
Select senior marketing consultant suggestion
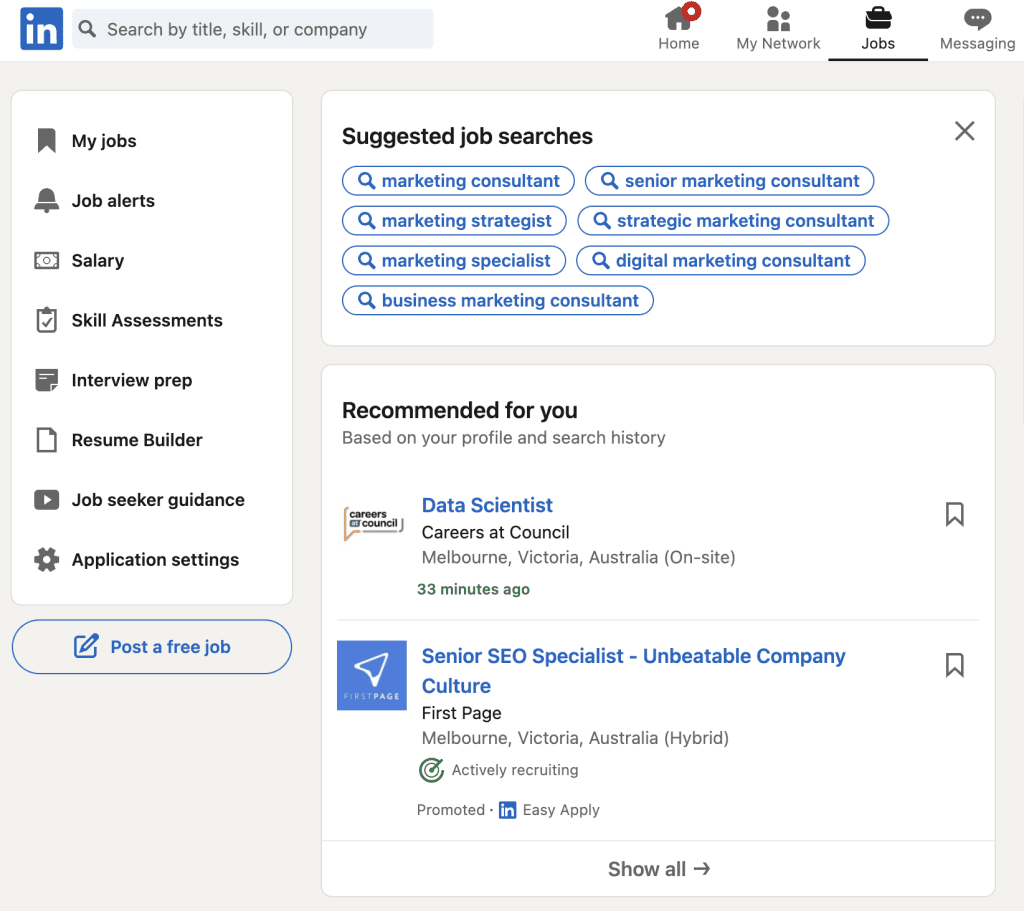point(729,181)
